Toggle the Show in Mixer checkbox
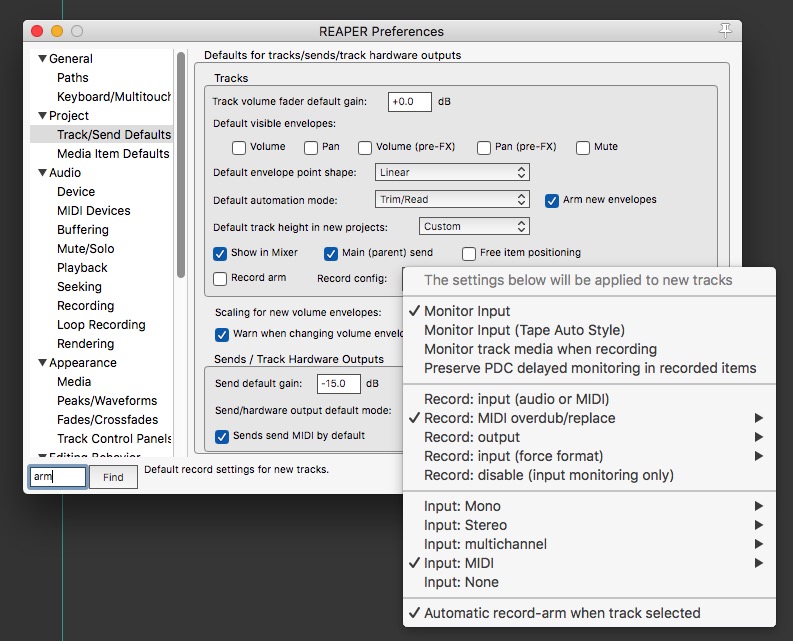The width and height of the screenshot is (793, 641). coord(221,254)
